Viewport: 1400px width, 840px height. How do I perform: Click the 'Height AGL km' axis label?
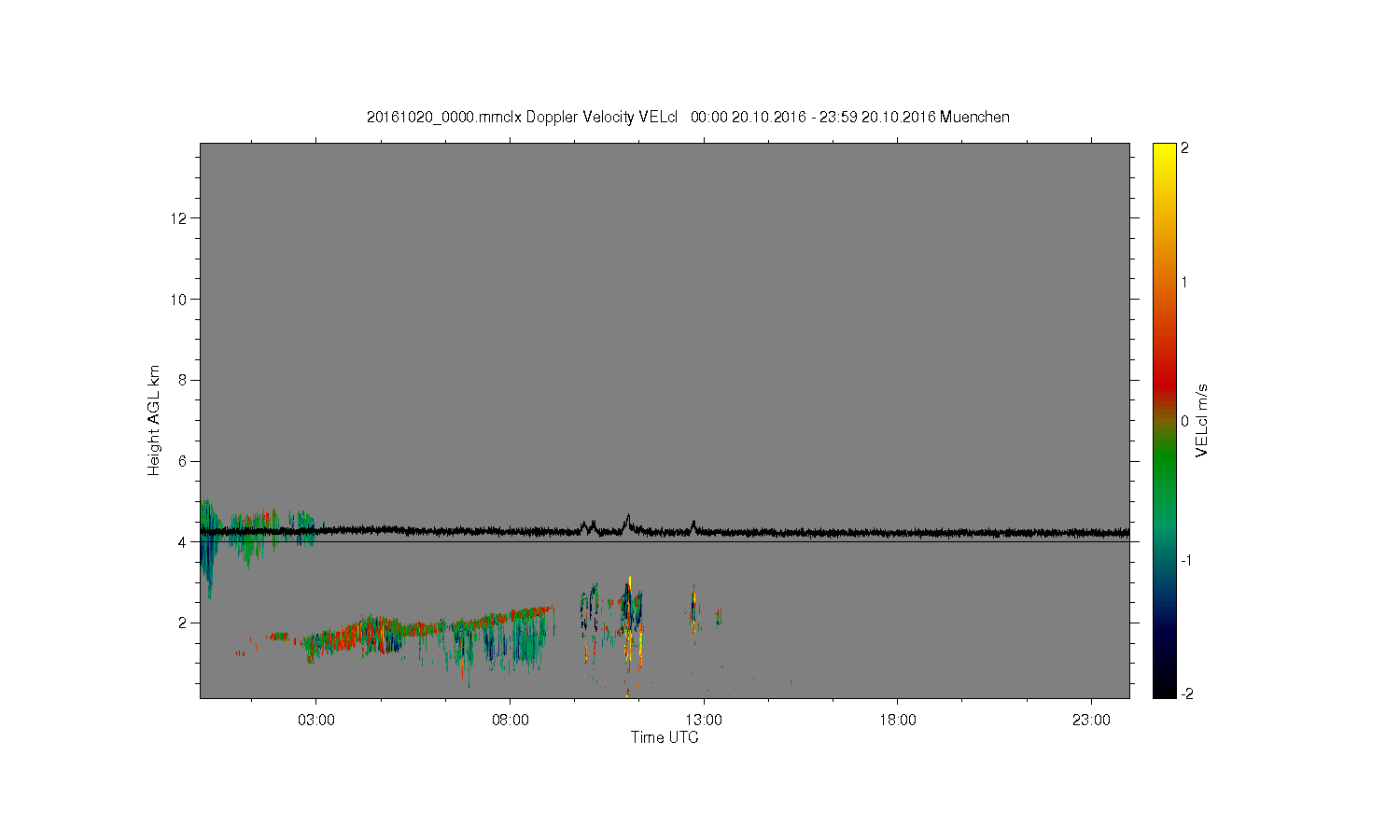(x=154, y=420)
